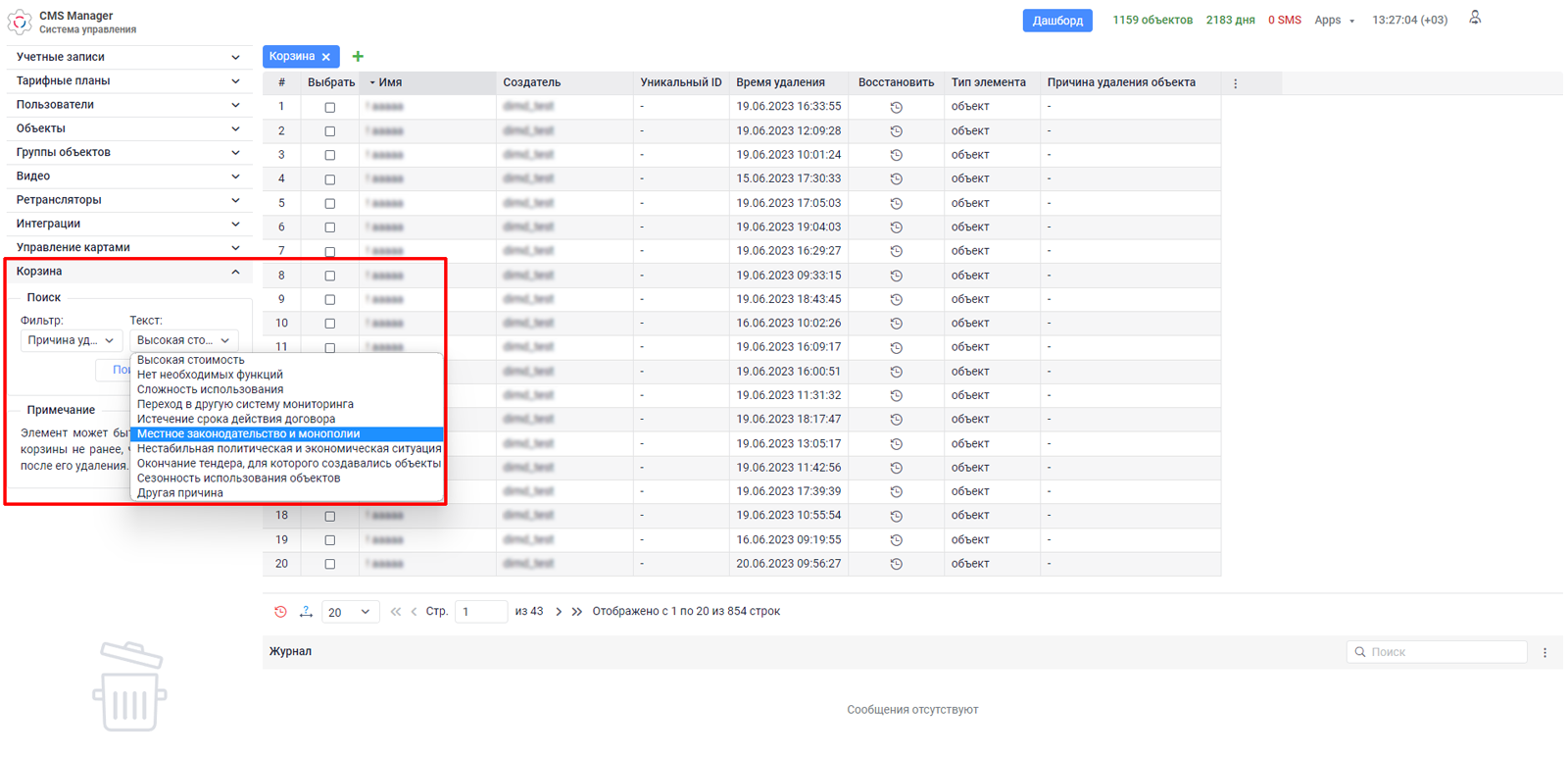Open the Apps menu

(1334, 21)
